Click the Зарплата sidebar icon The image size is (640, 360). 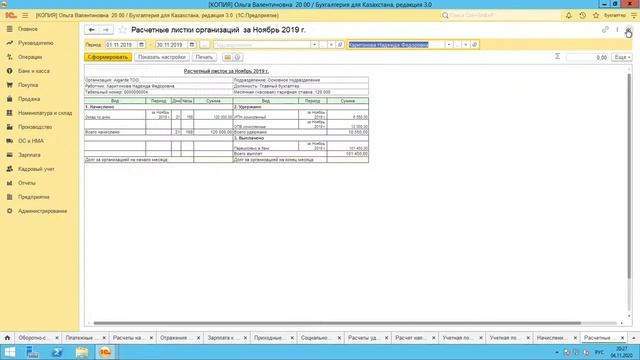[x=9, y=155]
